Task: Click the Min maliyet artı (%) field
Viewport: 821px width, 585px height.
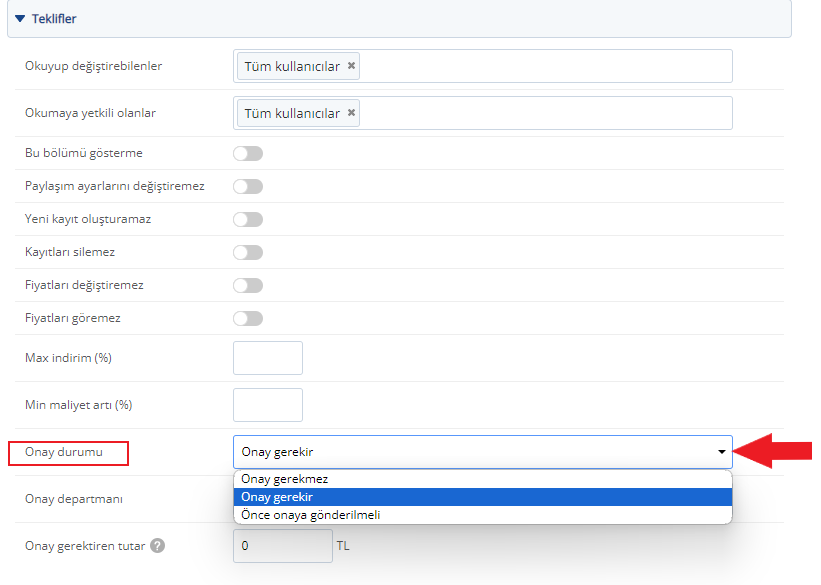Action: tap(268, 405)
